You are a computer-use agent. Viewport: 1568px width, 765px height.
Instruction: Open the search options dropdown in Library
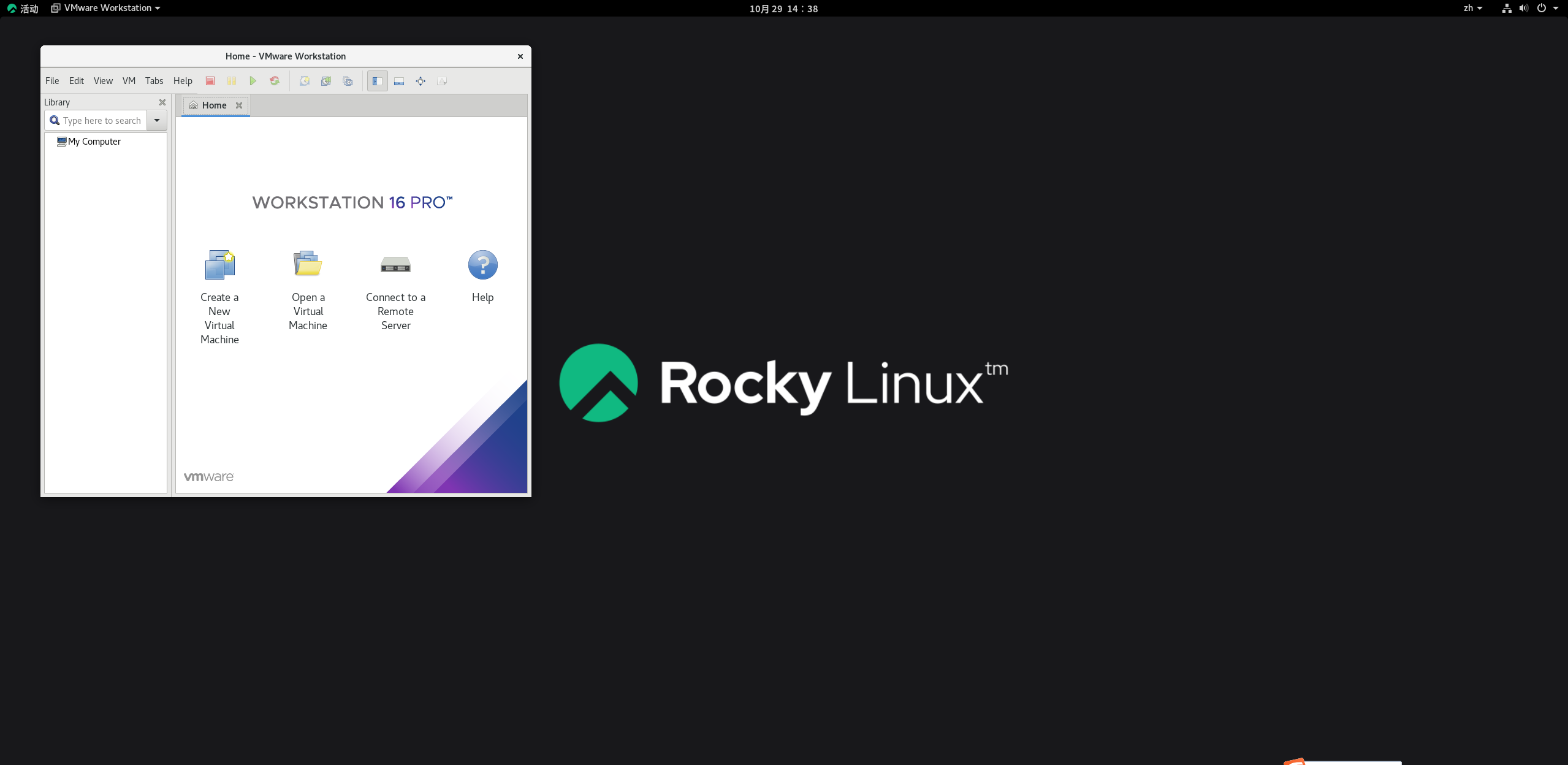click(157, 120)
